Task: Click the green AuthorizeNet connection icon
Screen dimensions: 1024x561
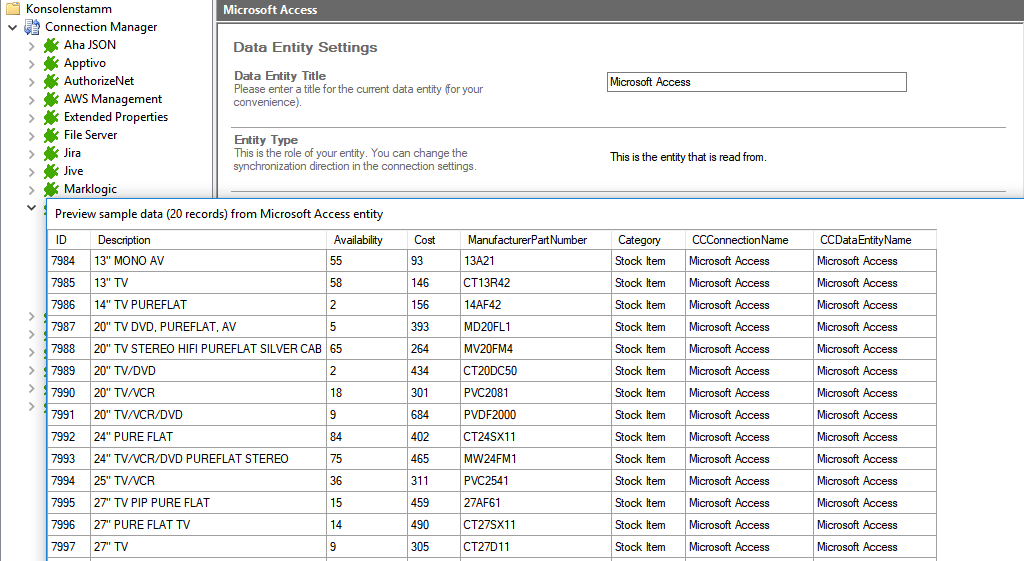Action: pos(51,81)
